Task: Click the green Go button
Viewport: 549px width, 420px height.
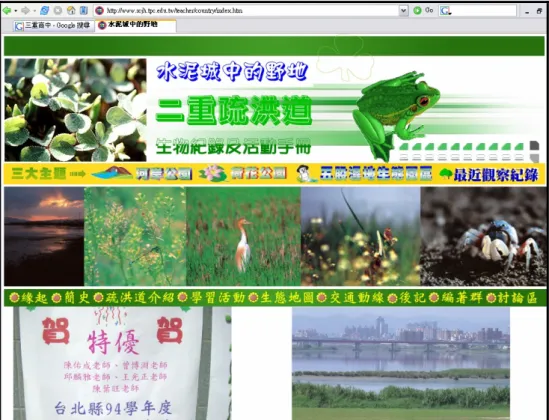Action: point(423,10)
